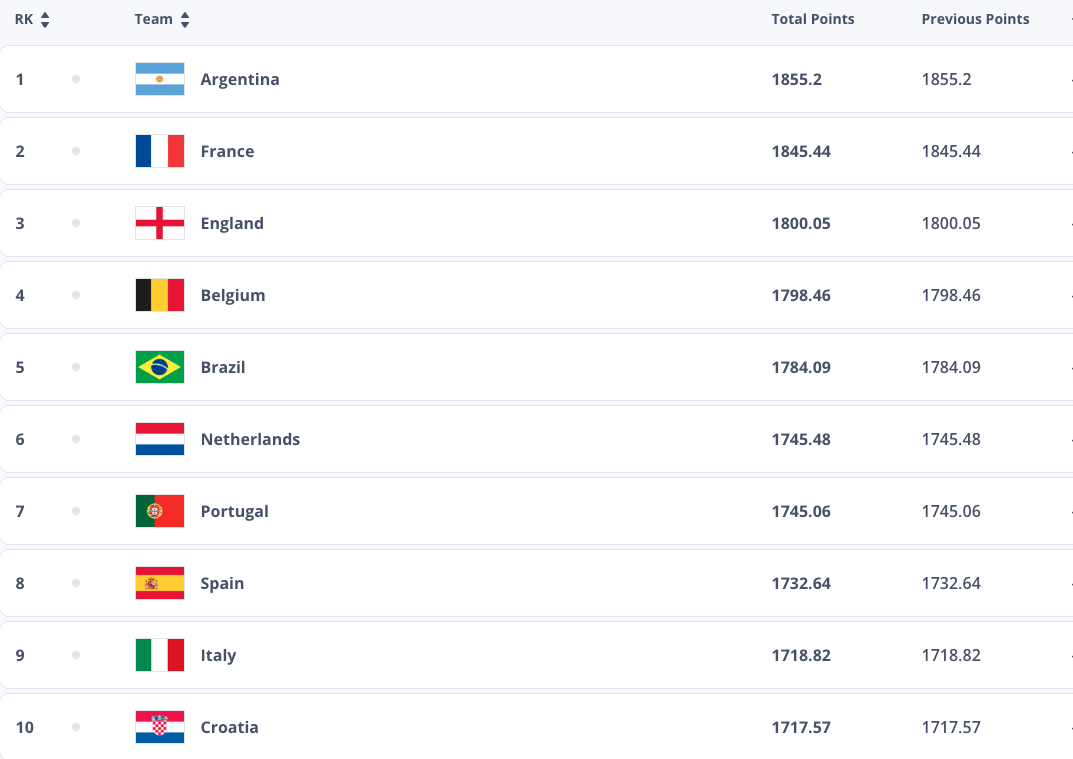Click the Brazil flag icon
Image resolution: width=1073 pixels, height=759 pixels.
159,367
